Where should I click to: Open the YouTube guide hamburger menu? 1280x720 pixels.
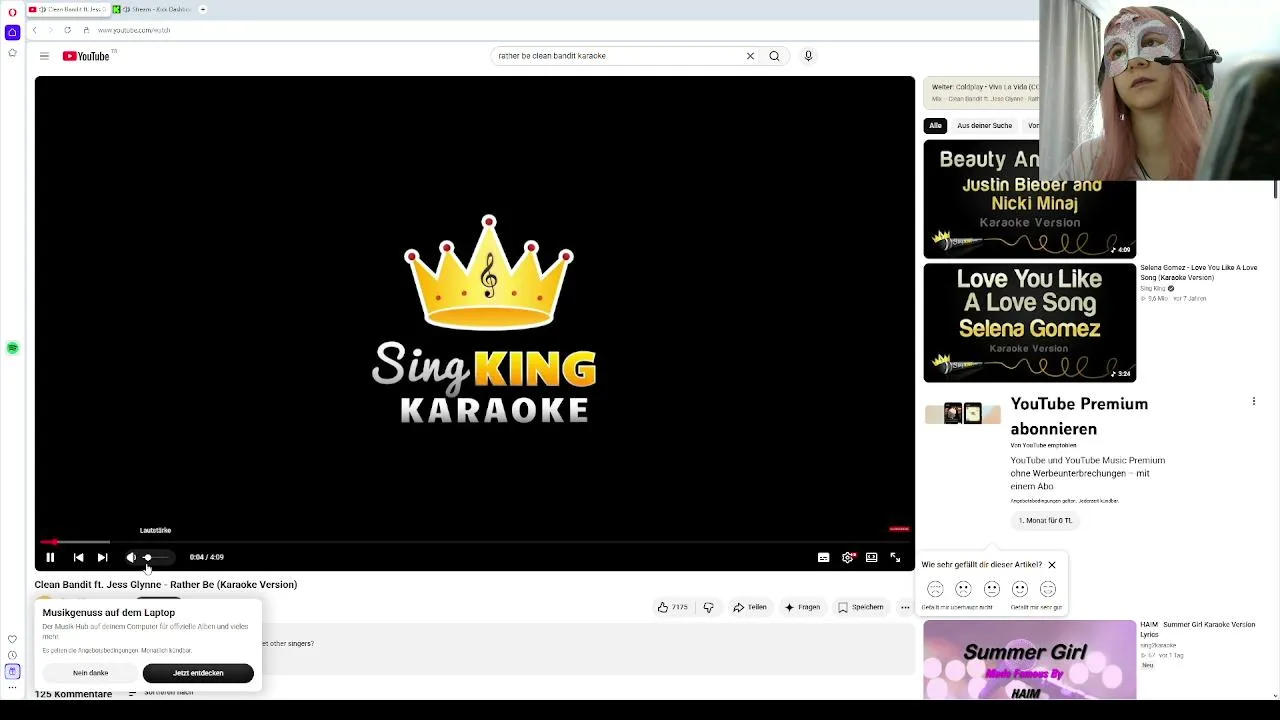click(x=44, y=56)
